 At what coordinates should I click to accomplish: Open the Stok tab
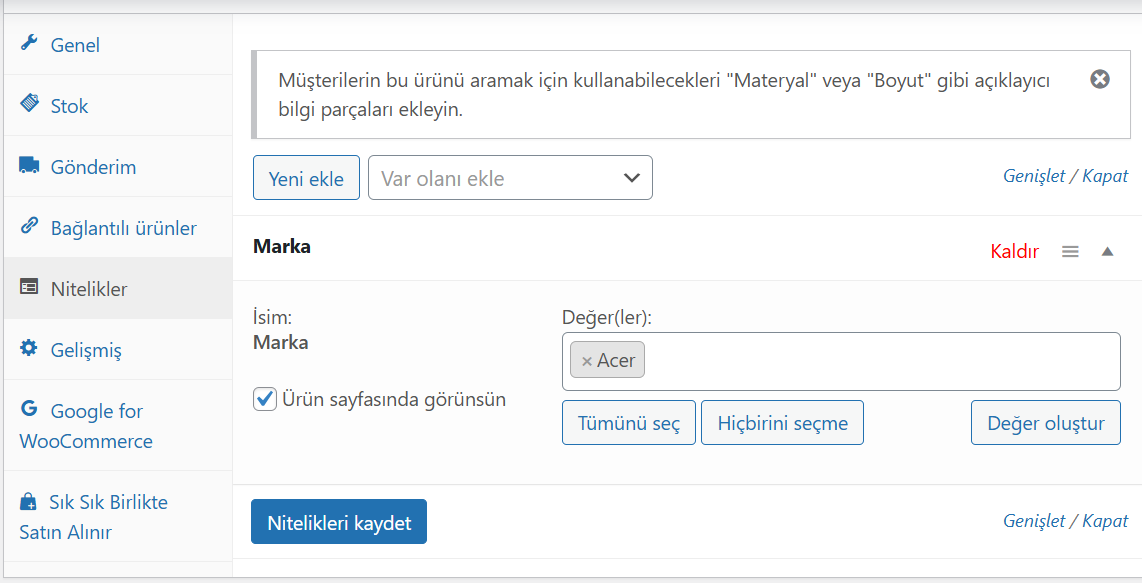coord(118,106)
